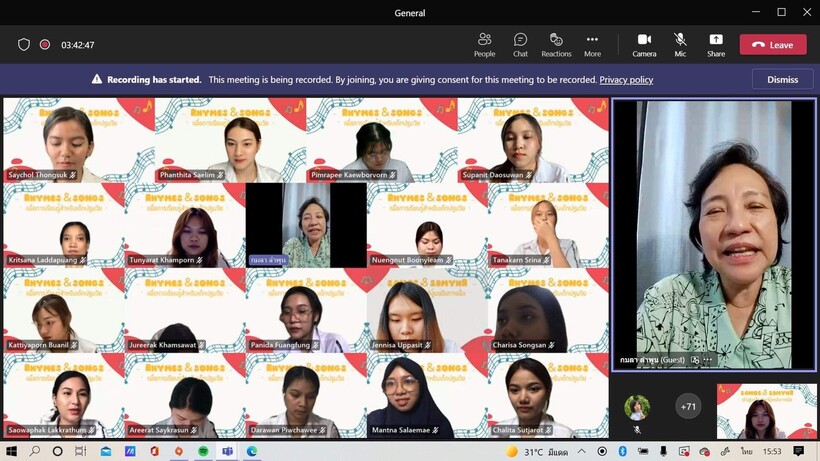Viewport: 820px width, 461px height.
Task: Click the taskbar clock showing 15:53
Action: tap(773, 452)
